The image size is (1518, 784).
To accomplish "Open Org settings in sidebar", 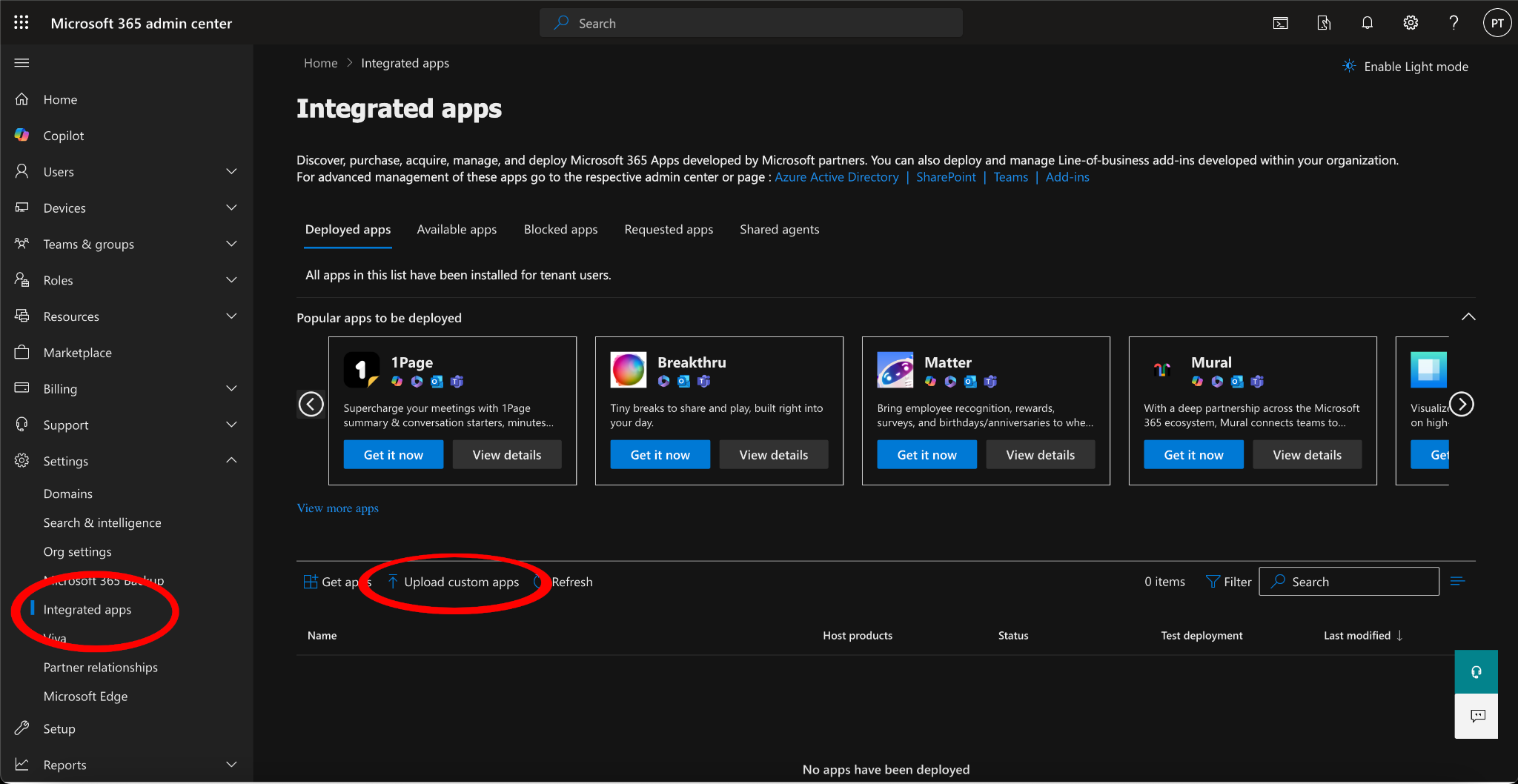I will coord(77,551).
